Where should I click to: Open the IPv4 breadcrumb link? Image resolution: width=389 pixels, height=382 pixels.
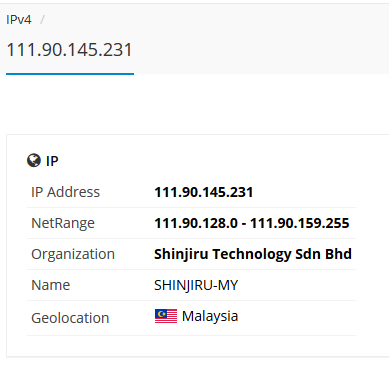19,20
